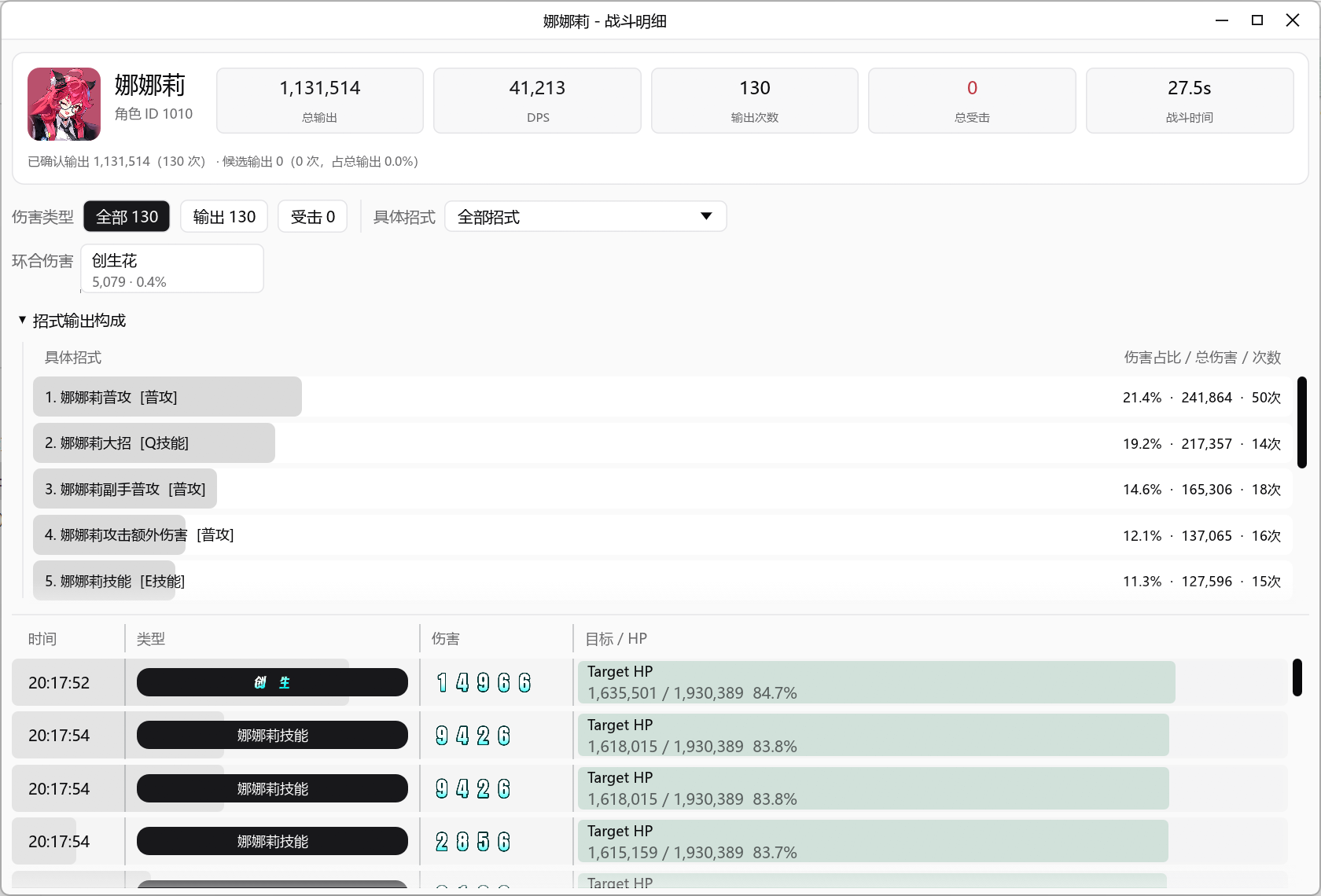The width and height of the screenshot is (1321, 896).
Task: Click the 娜娜莉 character avatar portrait
Action: tap(64, 104)
